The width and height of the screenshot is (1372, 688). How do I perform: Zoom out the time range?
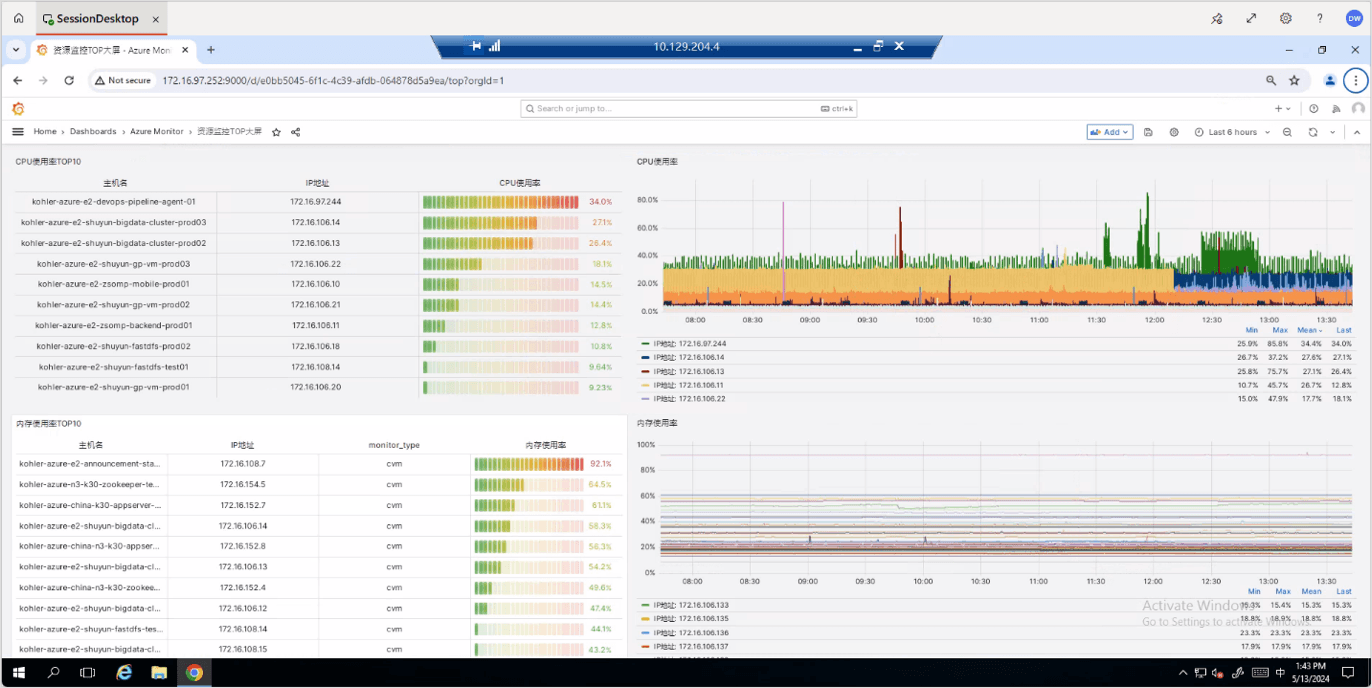pyautogui.click(x=1287, y=132)
